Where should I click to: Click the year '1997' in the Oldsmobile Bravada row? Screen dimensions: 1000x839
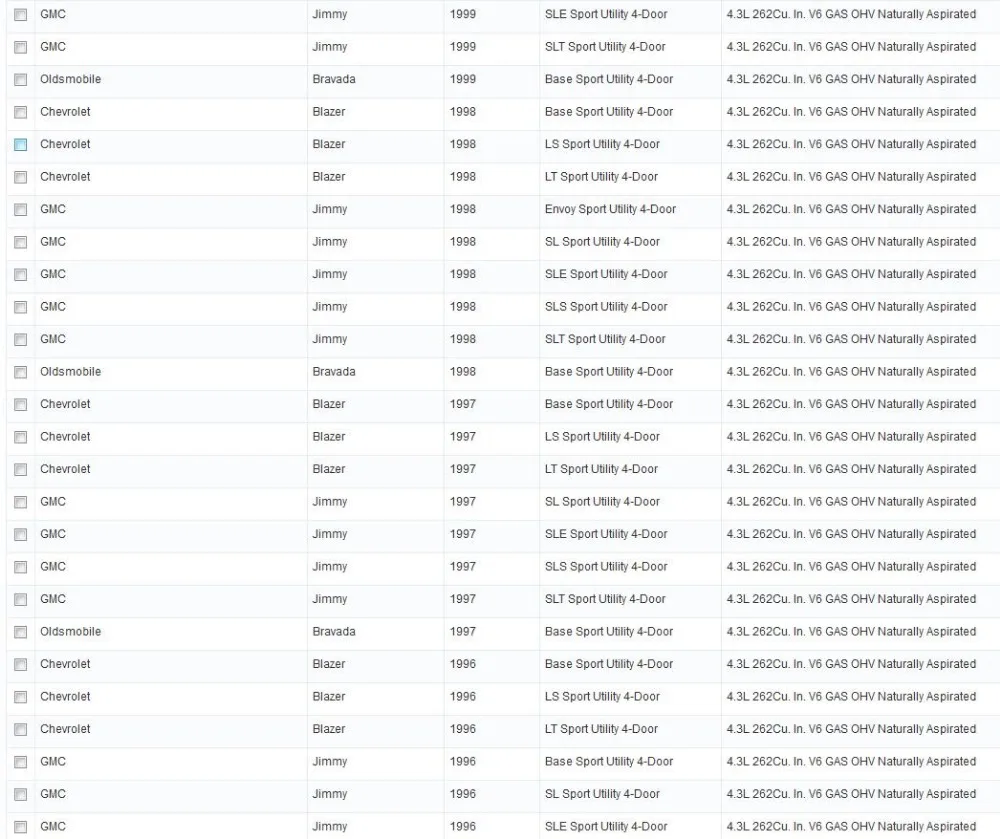[x=462, y=632]
